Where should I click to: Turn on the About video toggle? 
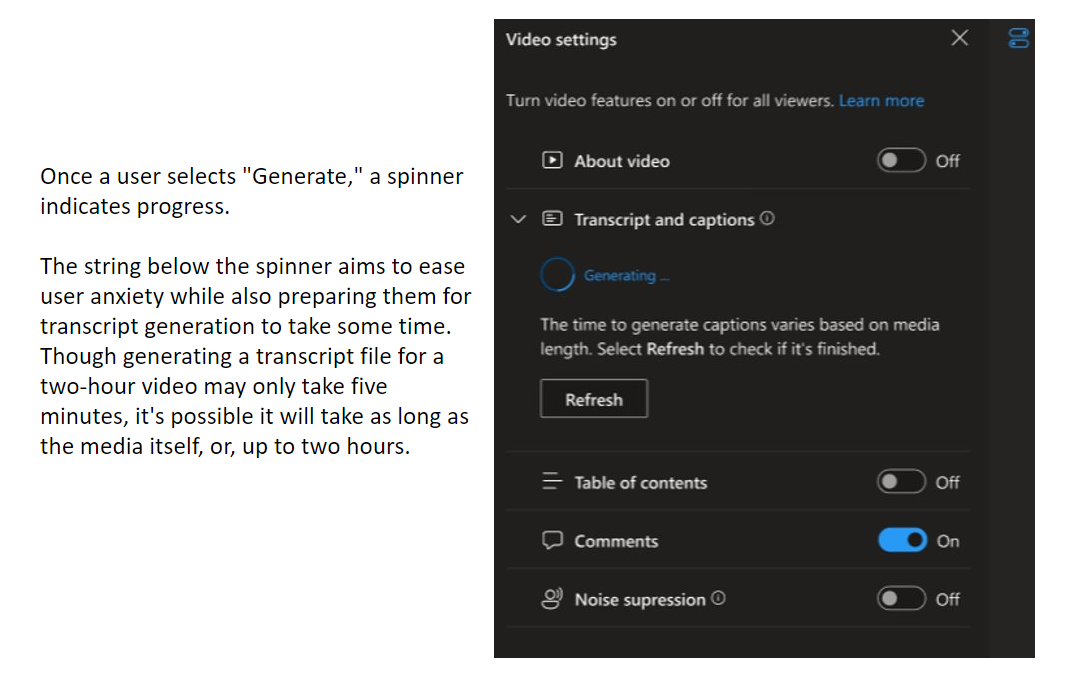point(901,160)
